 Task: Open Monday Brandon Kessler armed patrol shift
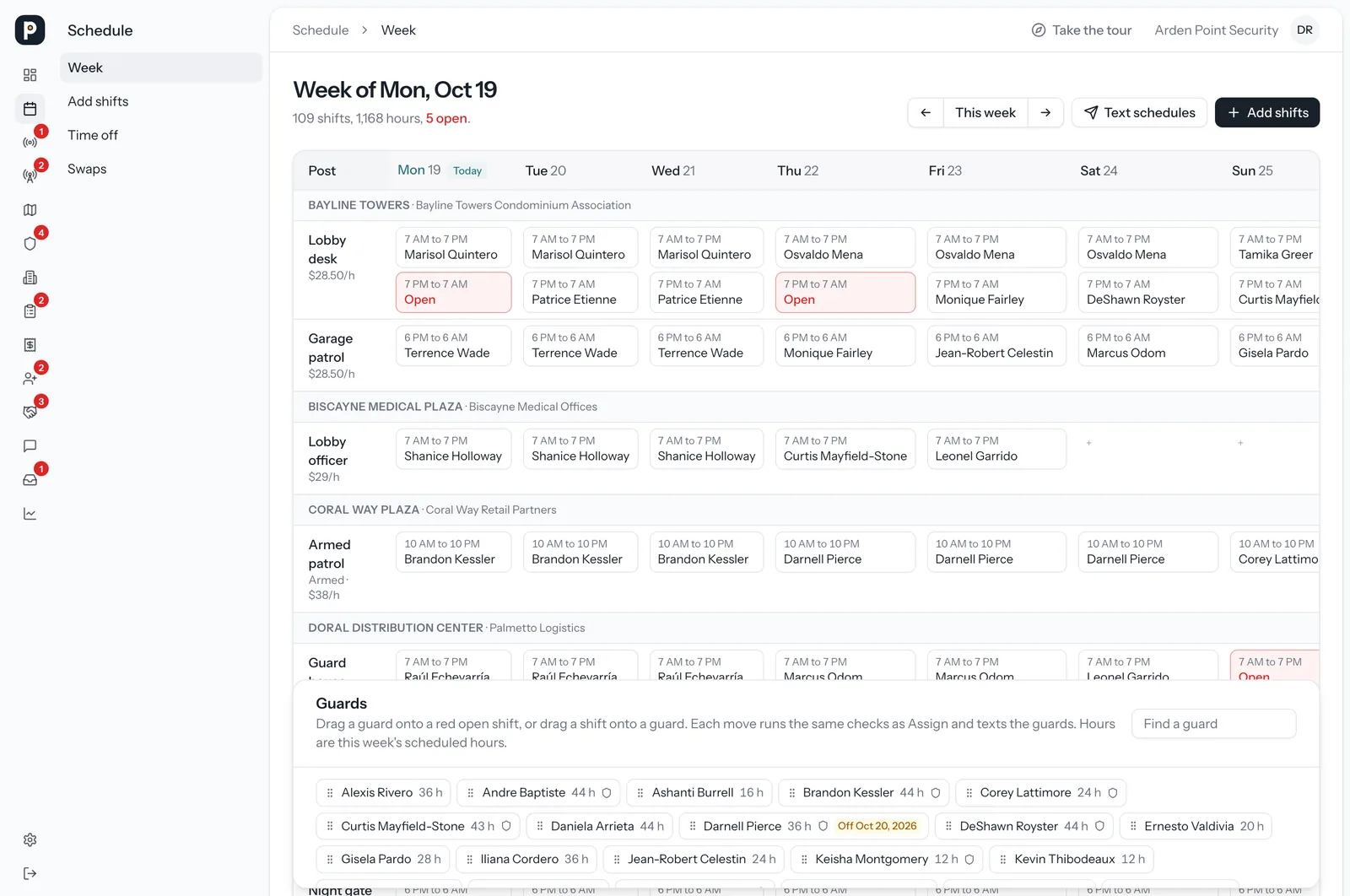coord(454,552)
